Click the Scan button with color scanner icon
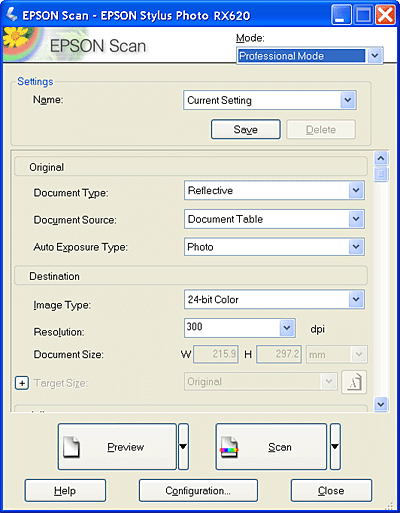Screen dimensions: 400x513 pyautogui.click(x=271, y=447)
